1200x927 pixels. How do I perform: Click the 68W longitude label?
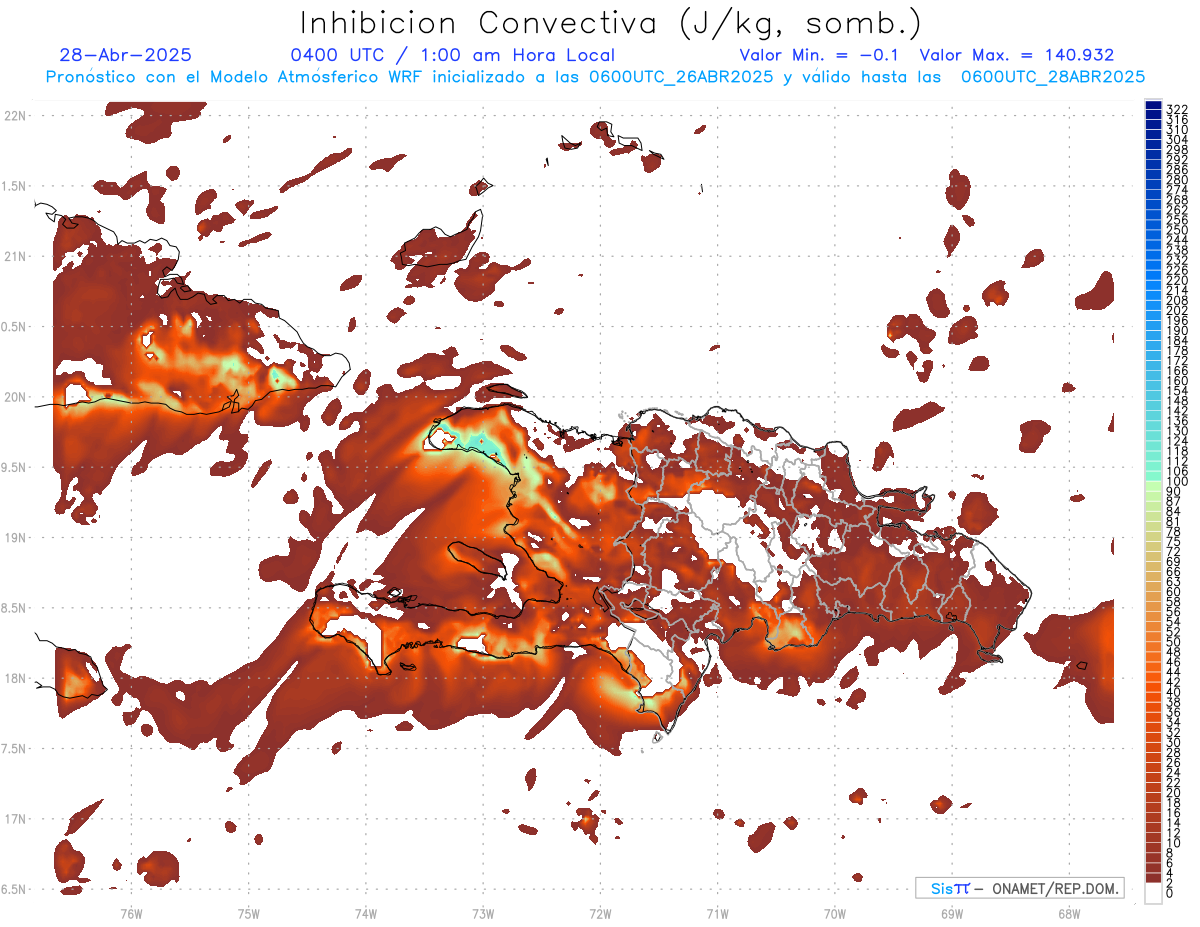tap(1069, 913)
